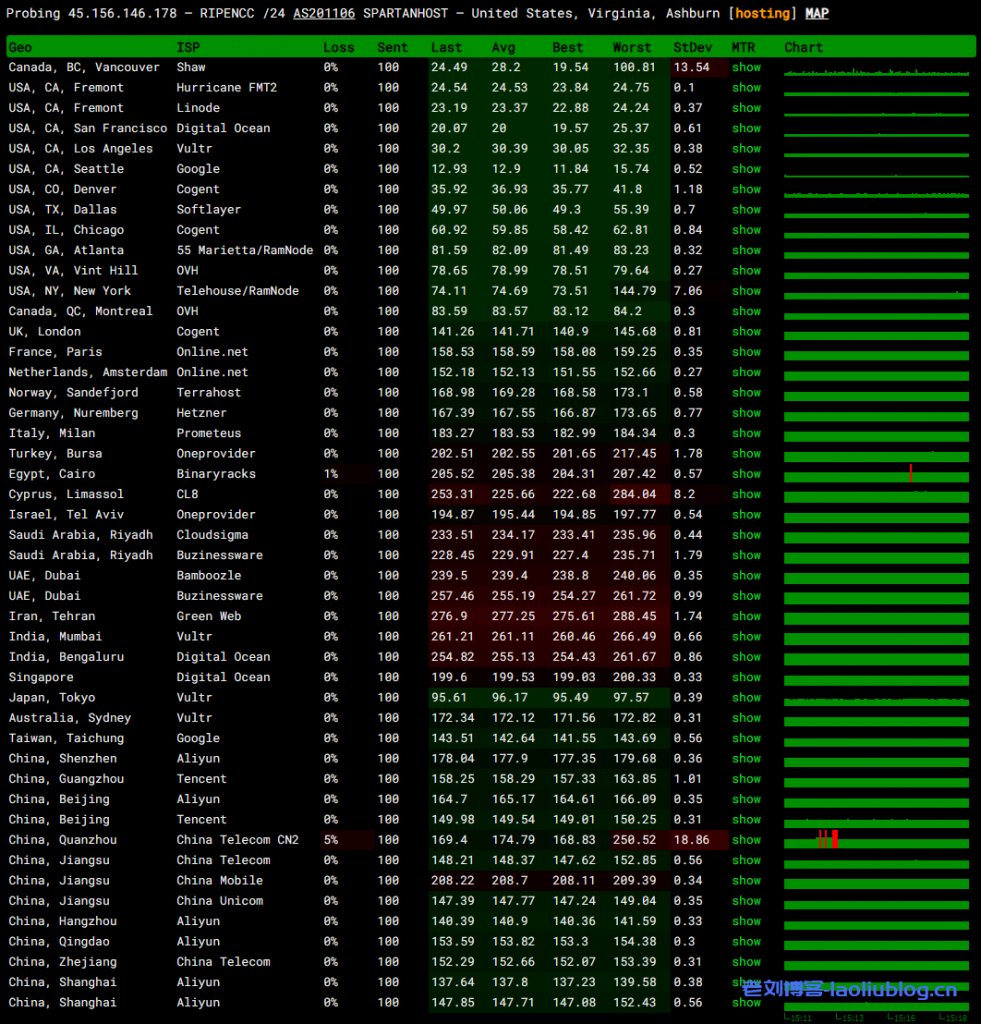Click the Loss column header

pos(338,47)
